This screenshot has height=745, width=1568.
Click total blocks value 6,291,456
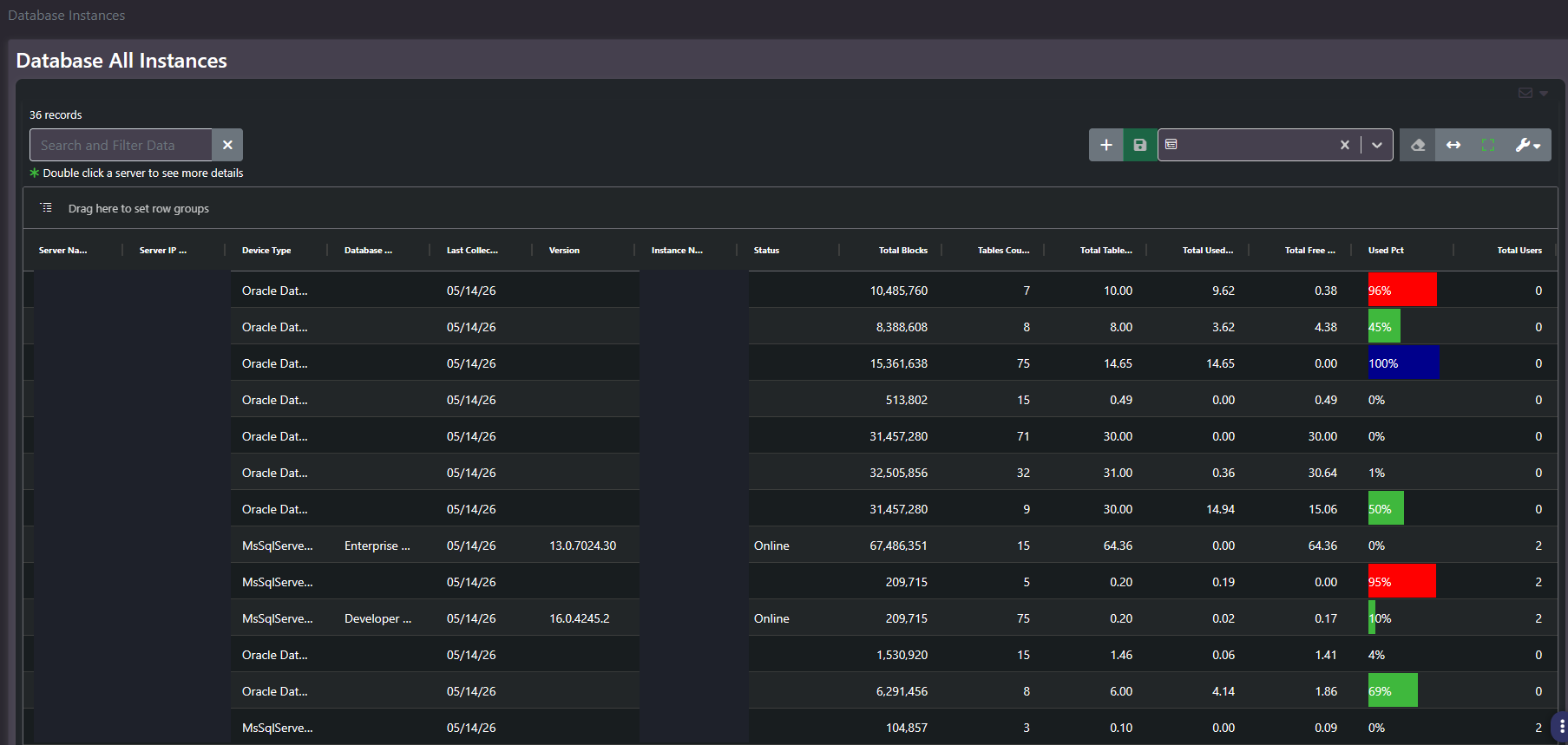[x=902, y=691]
